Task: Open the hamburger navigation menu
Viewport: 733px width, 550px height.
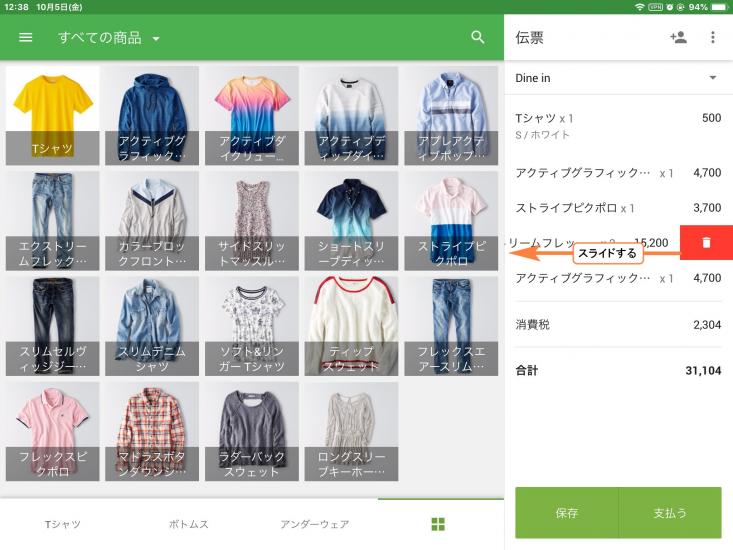Action: [26, 37]
